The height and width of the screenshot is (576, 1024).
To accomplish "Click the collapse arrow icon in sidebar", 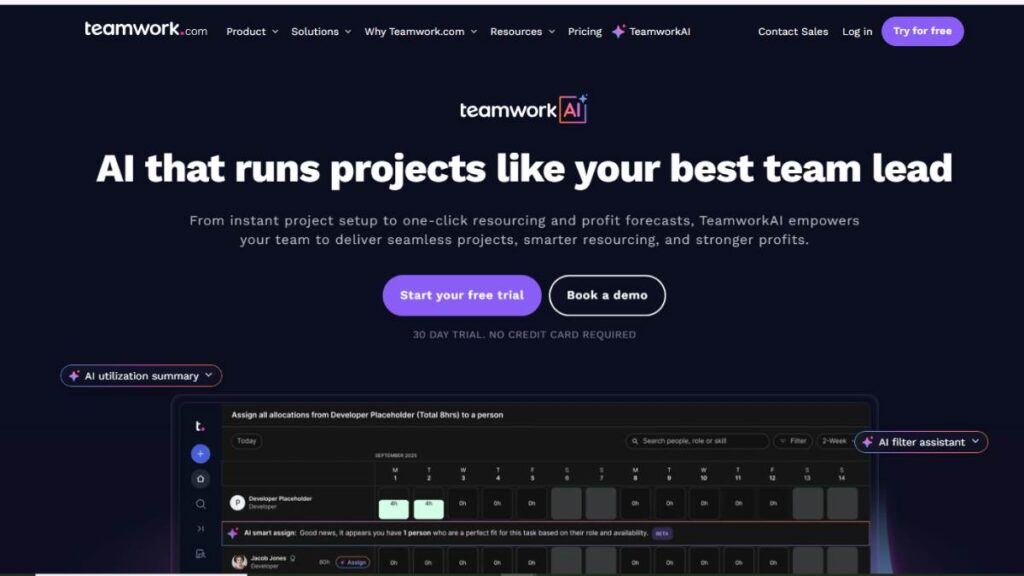I will coord(200,528).
